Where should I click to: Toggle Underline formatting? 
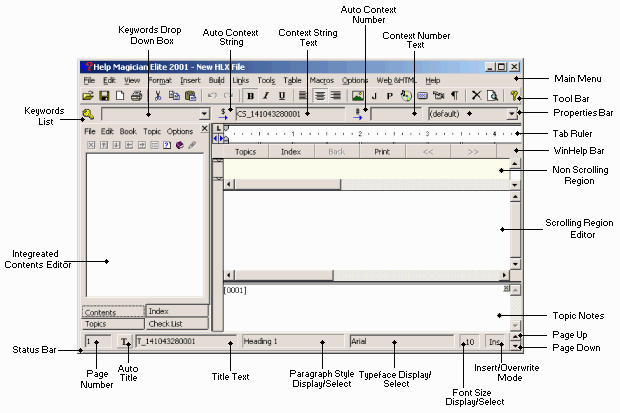tap(282, 96)
